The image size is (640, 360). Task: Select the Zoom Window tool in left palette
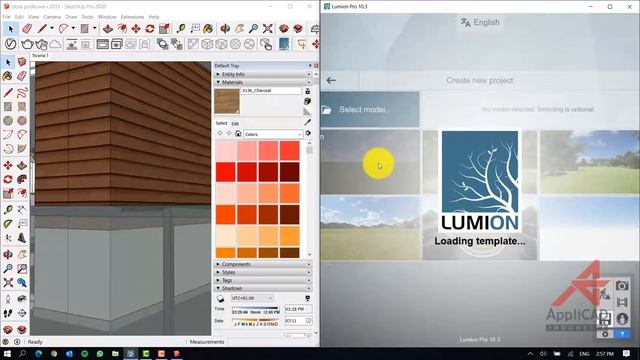pos(22,269)
